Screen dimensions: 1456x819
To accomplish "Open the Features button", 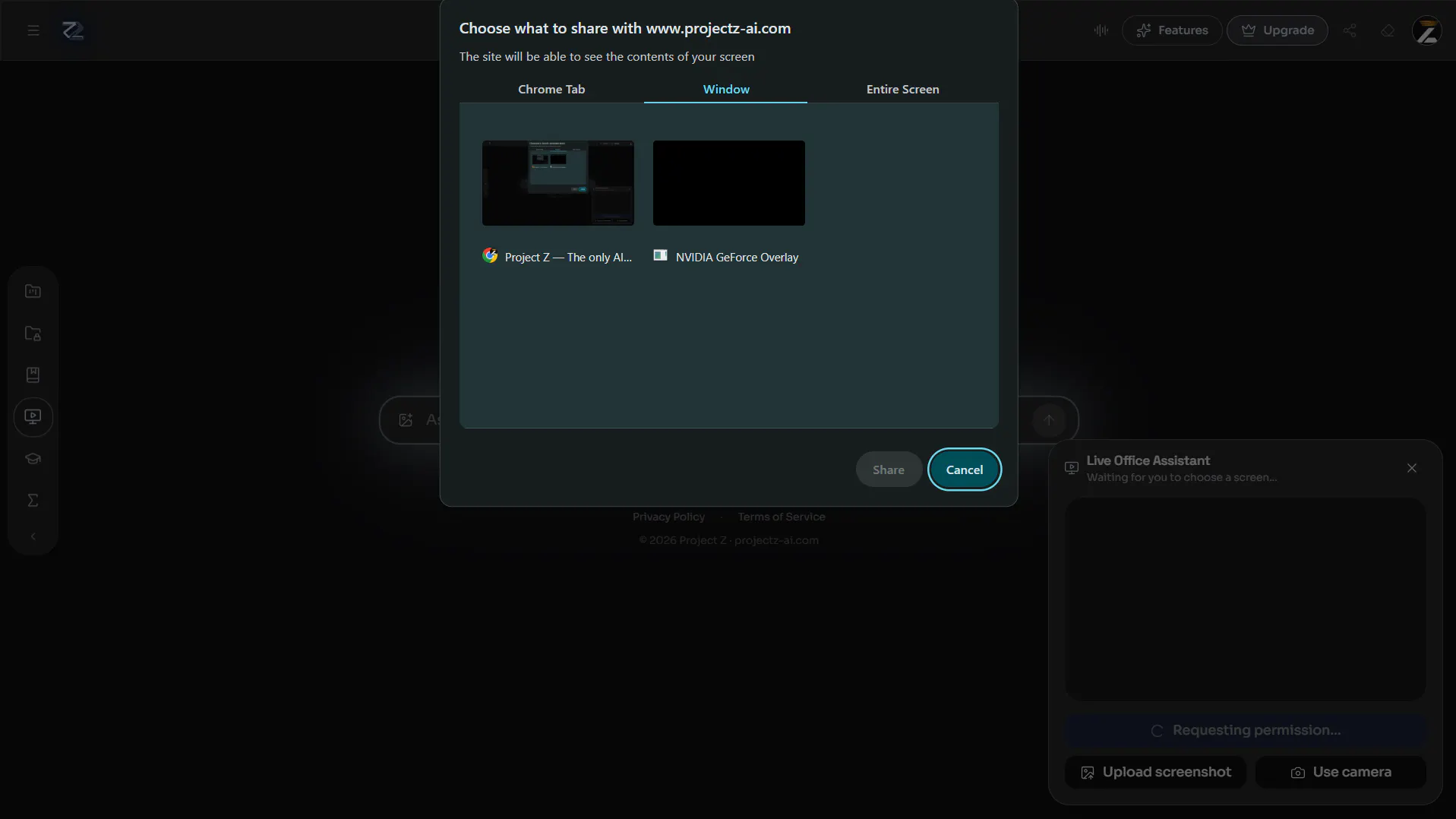I will [x=1172, y=30].
